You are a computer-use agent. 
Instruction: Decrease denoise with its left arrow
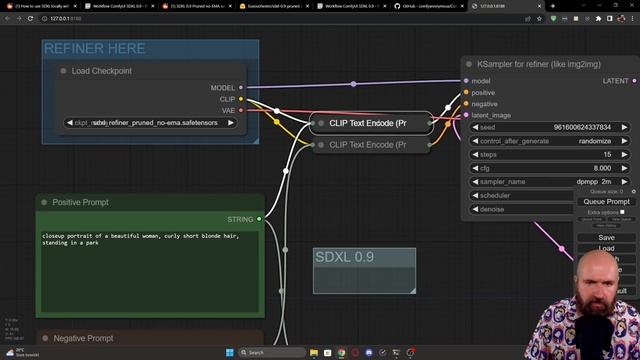pyautogui.click(x=476, y=209)
